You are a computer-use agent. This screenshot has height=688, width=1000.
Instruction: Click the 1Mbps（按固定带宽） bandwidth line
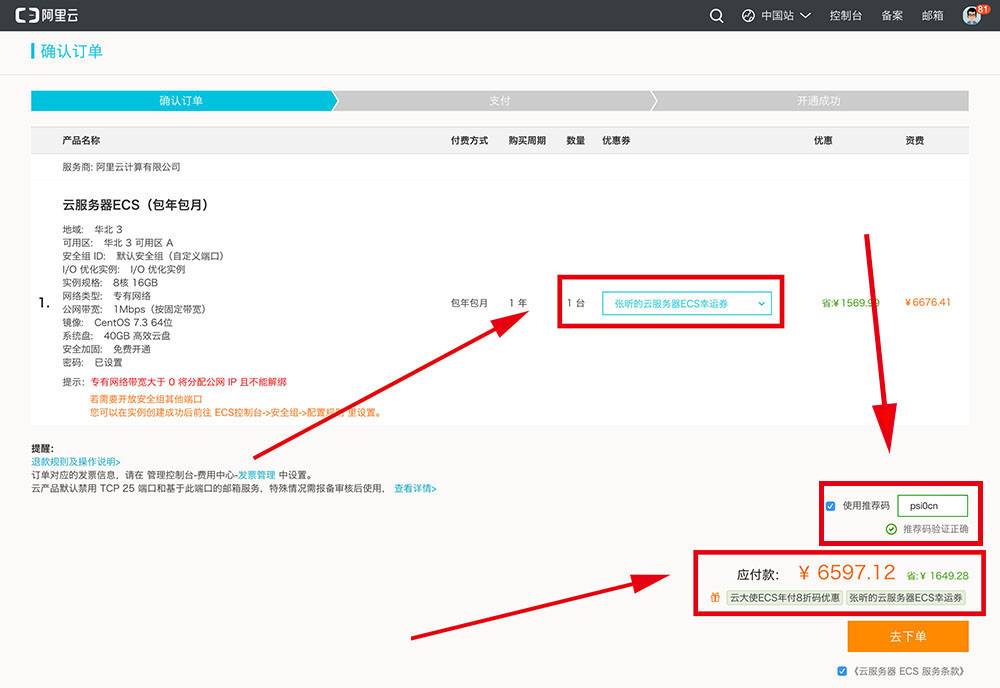(134, 309)
